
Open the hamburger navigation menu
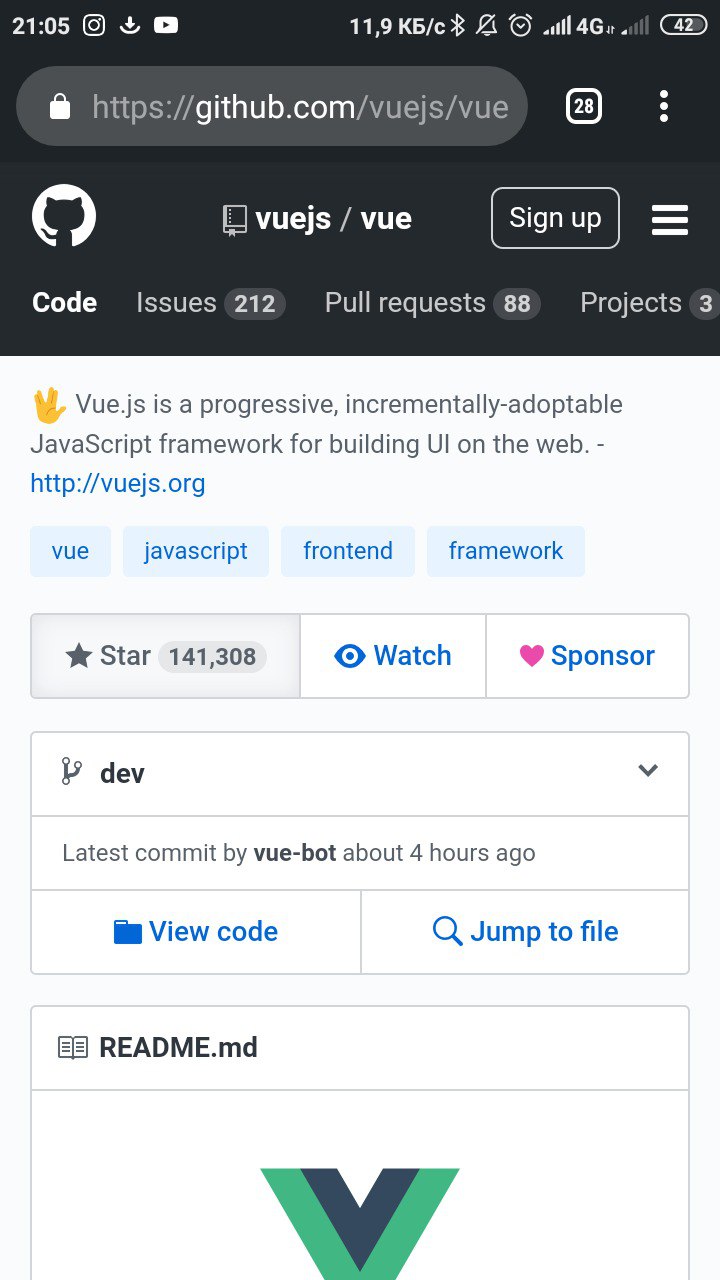[670, 219]
